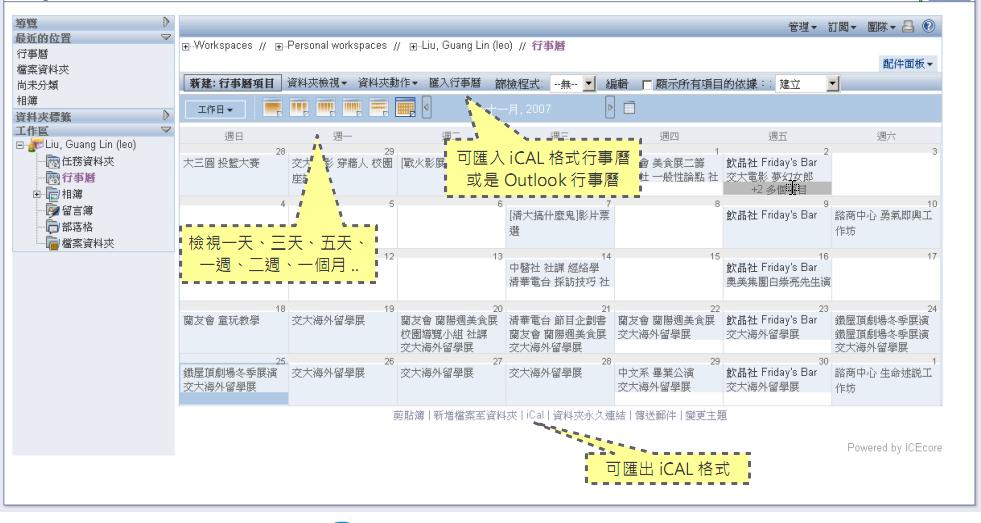Select the month view calendar icon
The height and width of the screenshot is (523, 981).
pos(405,108)
